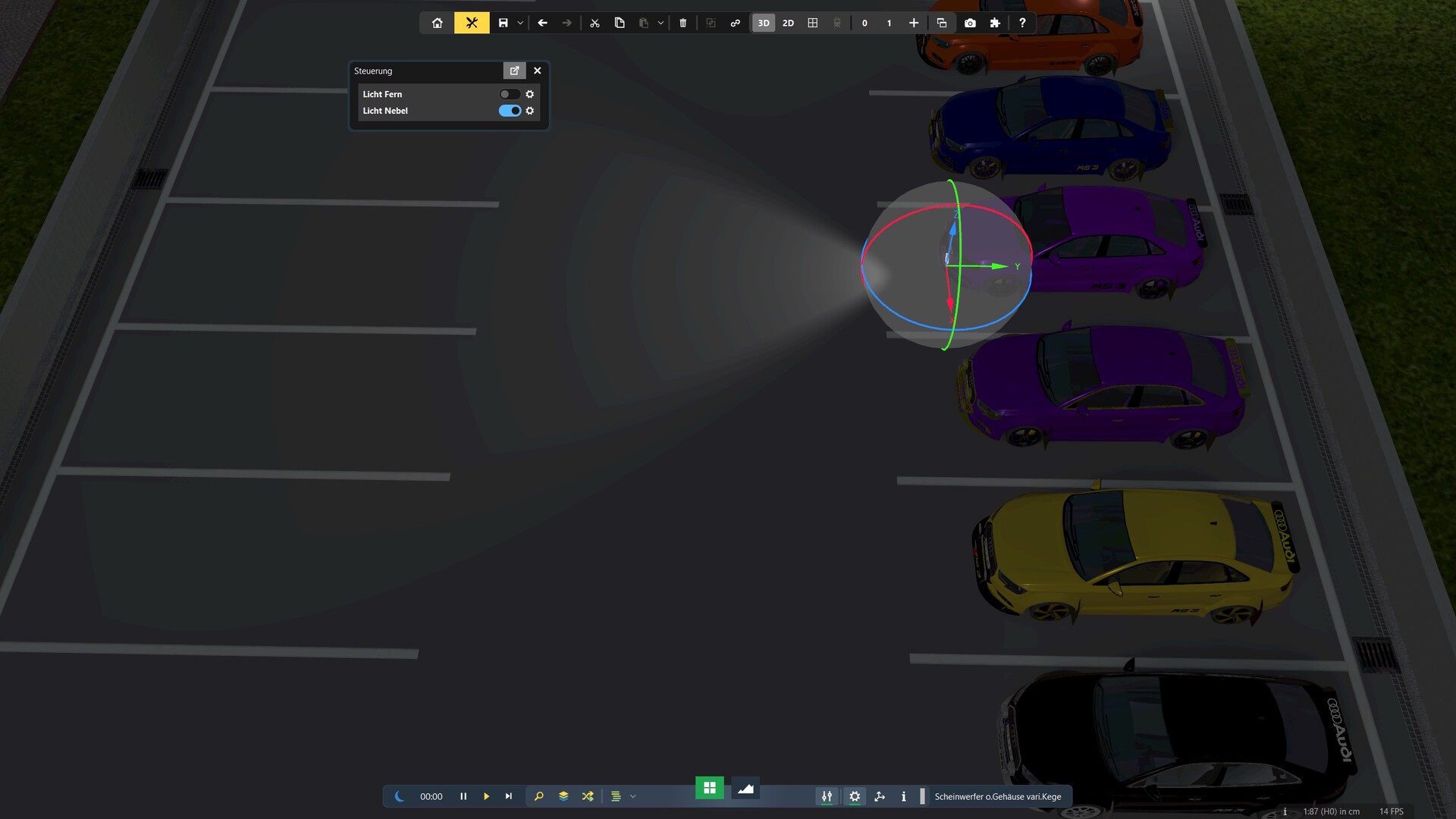This screenshot has height=819, width=1456.
Task: Expand the save options dropdown arrow
Action: (520, 23)
